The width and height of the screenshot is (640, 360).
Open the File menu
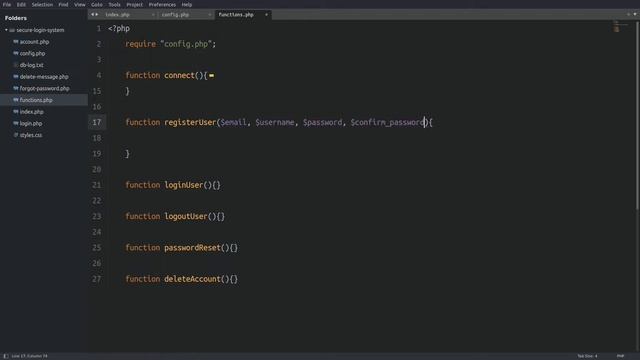[x=7, y=4]
